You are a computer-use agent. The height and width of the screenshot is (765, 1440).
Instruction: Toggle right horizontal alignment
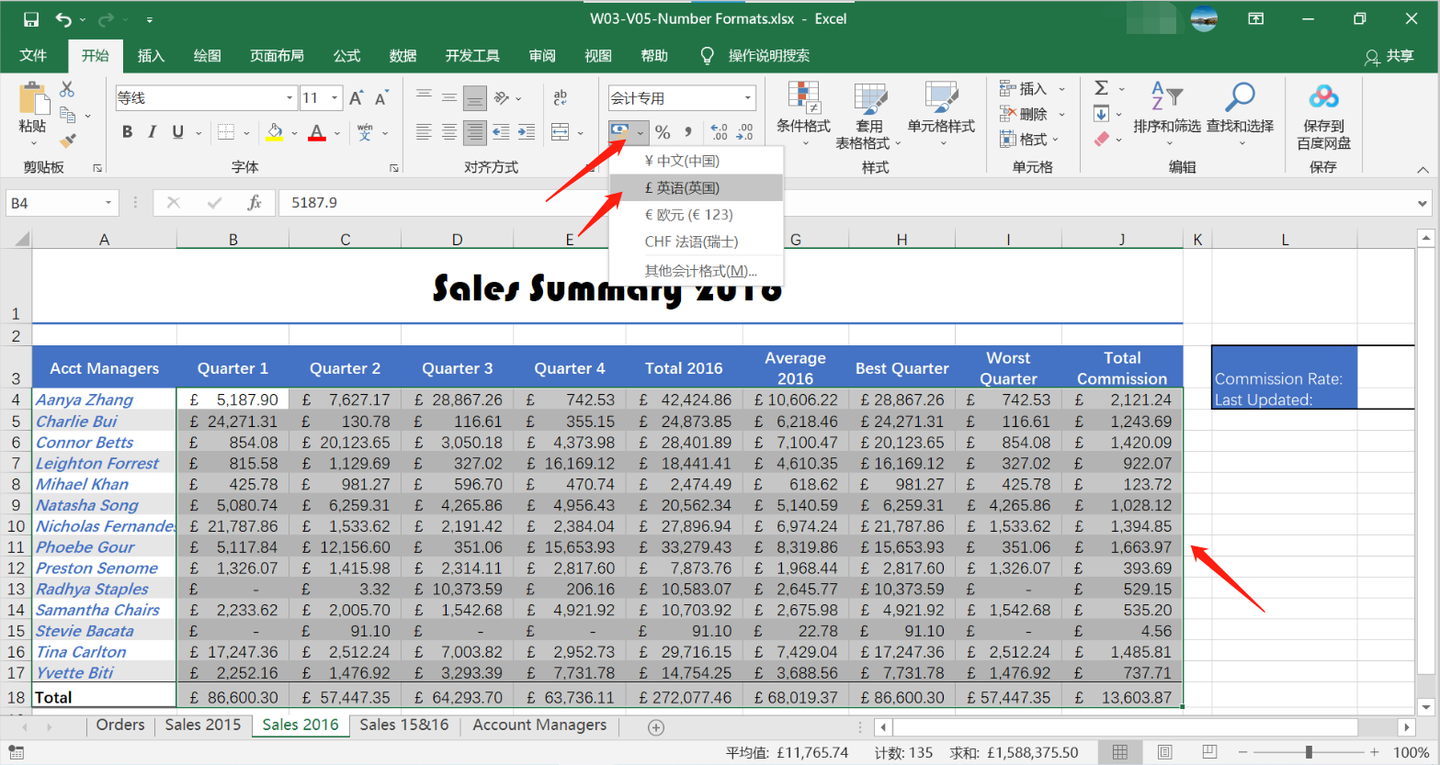475,132
